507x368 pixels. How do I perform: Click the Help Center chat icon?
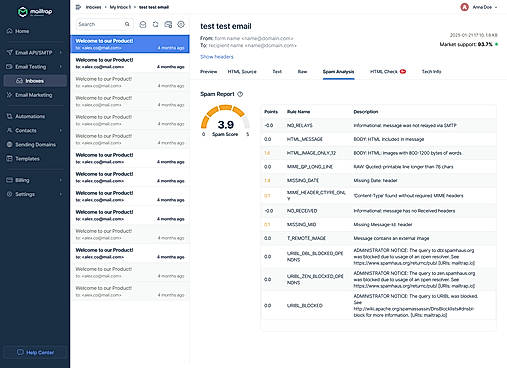pos(20,352)
